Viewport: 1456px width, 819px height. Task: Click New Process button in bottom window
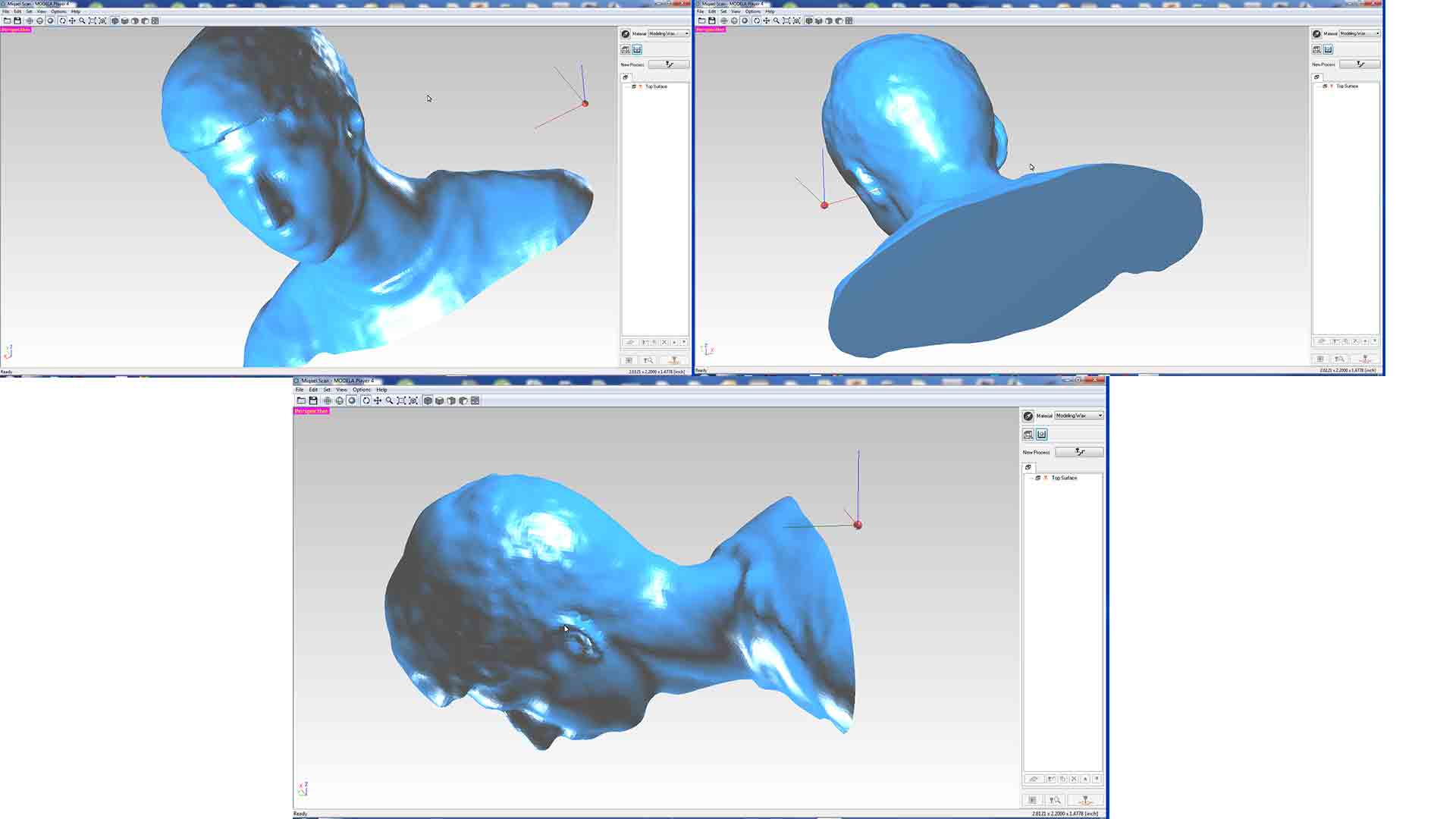1079,452
